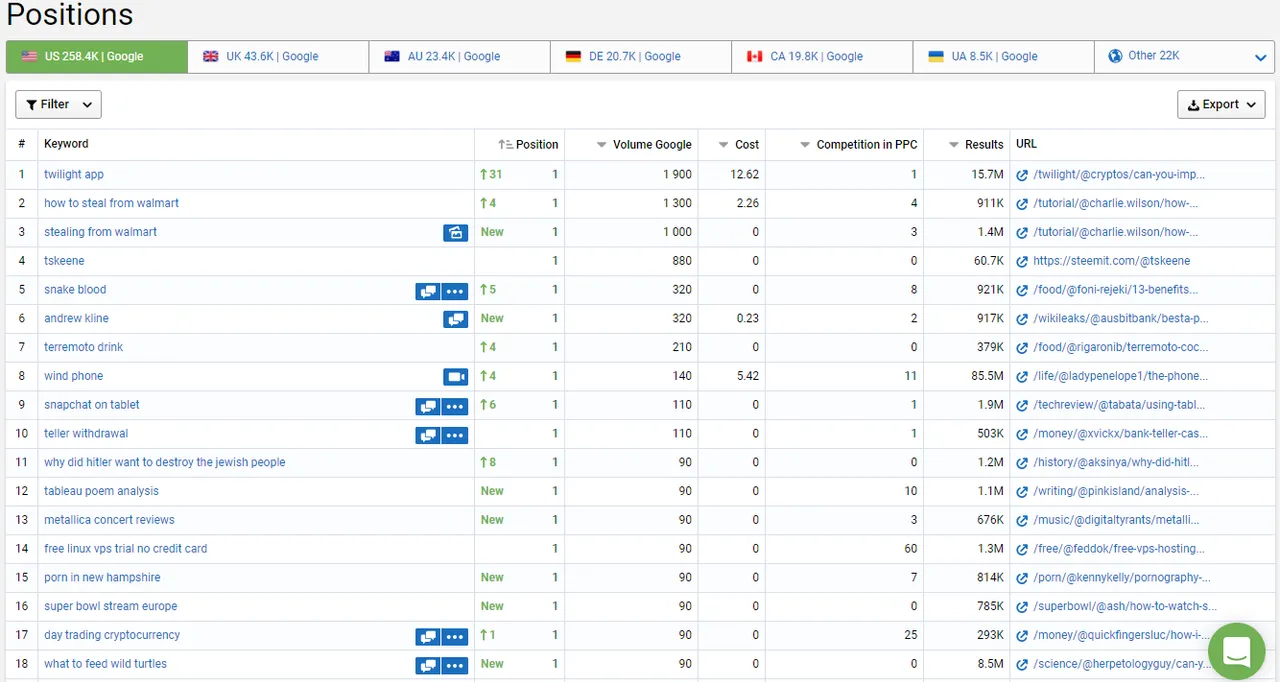Screen dimensions: 1280x682
Task: Sort by Volume Google column
Action: point(643,145)
